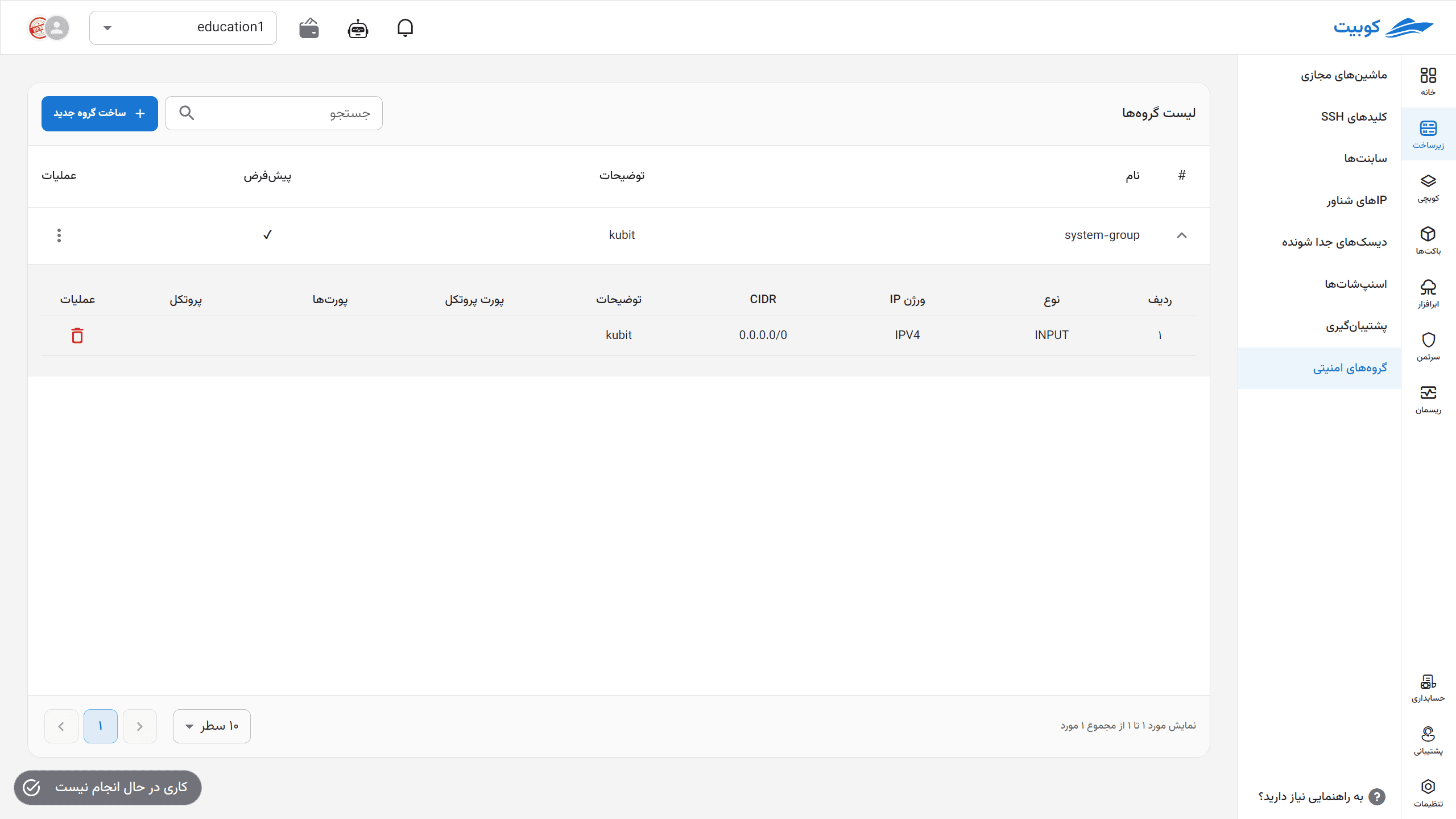Open the کوبچی sidebar icon
The height and width of the screenshot is (819, 1456).
tap(1428, 187)
